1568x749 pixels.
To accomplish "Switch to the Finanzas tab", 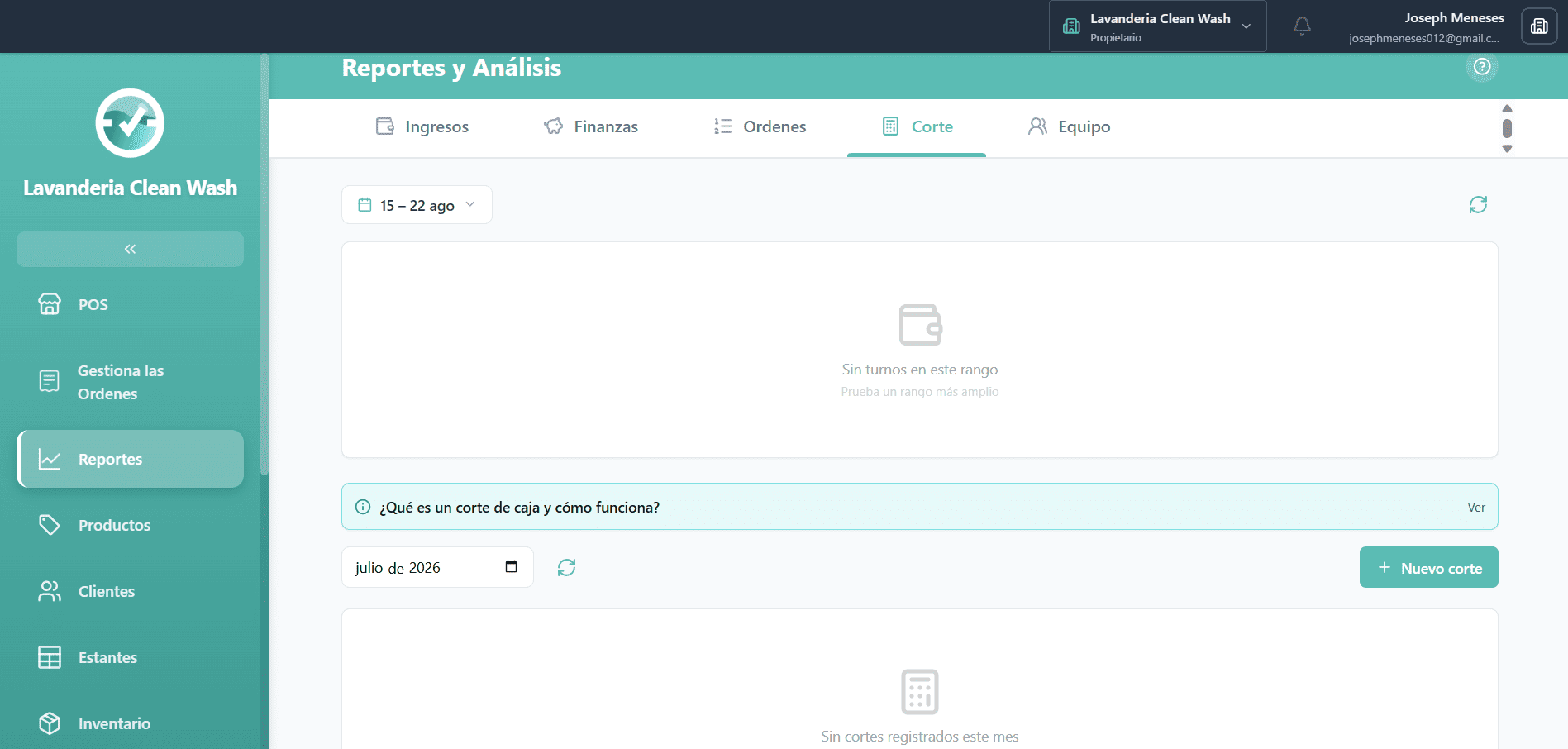I will (x=591, y=127).
